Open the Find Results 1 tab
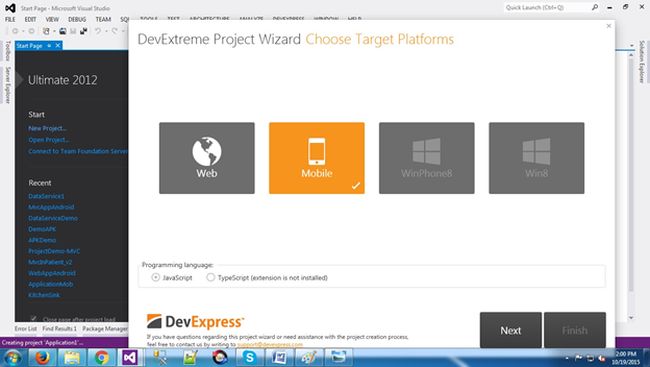Image resolution: width=650 pixels, height=367 pixels. pos(59,328)
